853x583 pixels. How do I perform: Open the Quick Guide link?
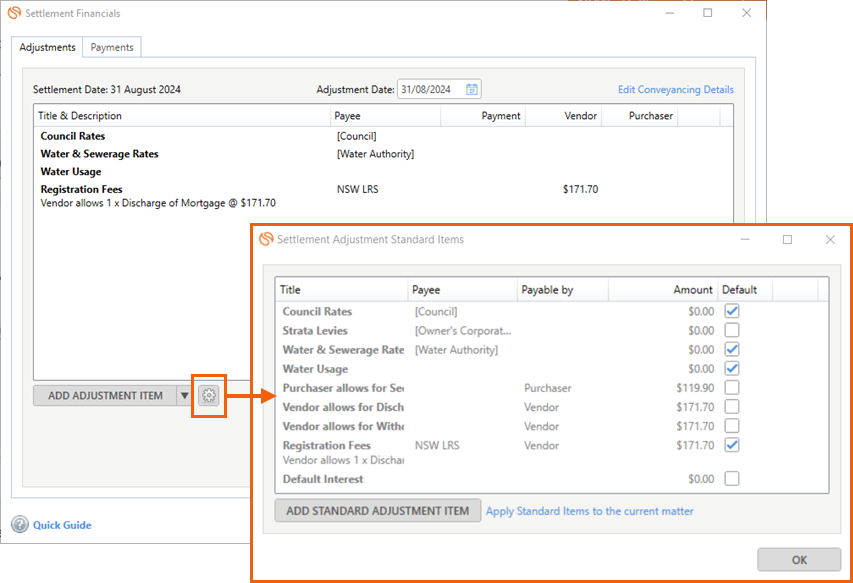click(x=62, y=525)
